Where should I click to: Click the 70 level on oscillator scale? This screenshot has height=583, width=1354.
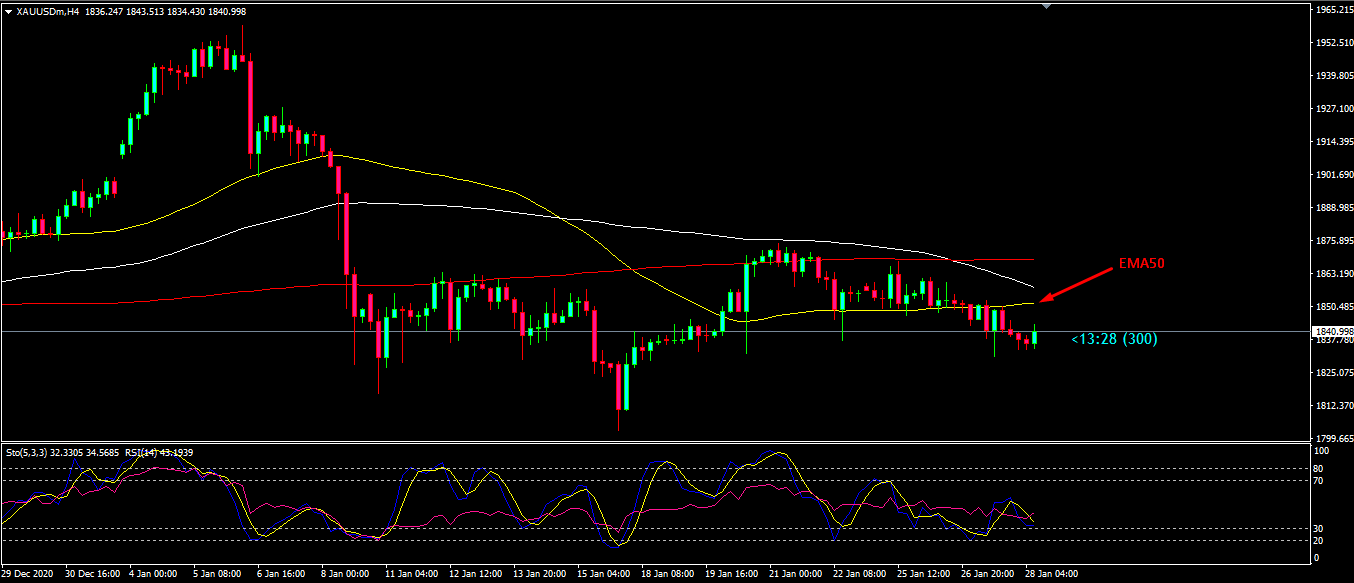pyautogui.click(x=1320, y=481)
